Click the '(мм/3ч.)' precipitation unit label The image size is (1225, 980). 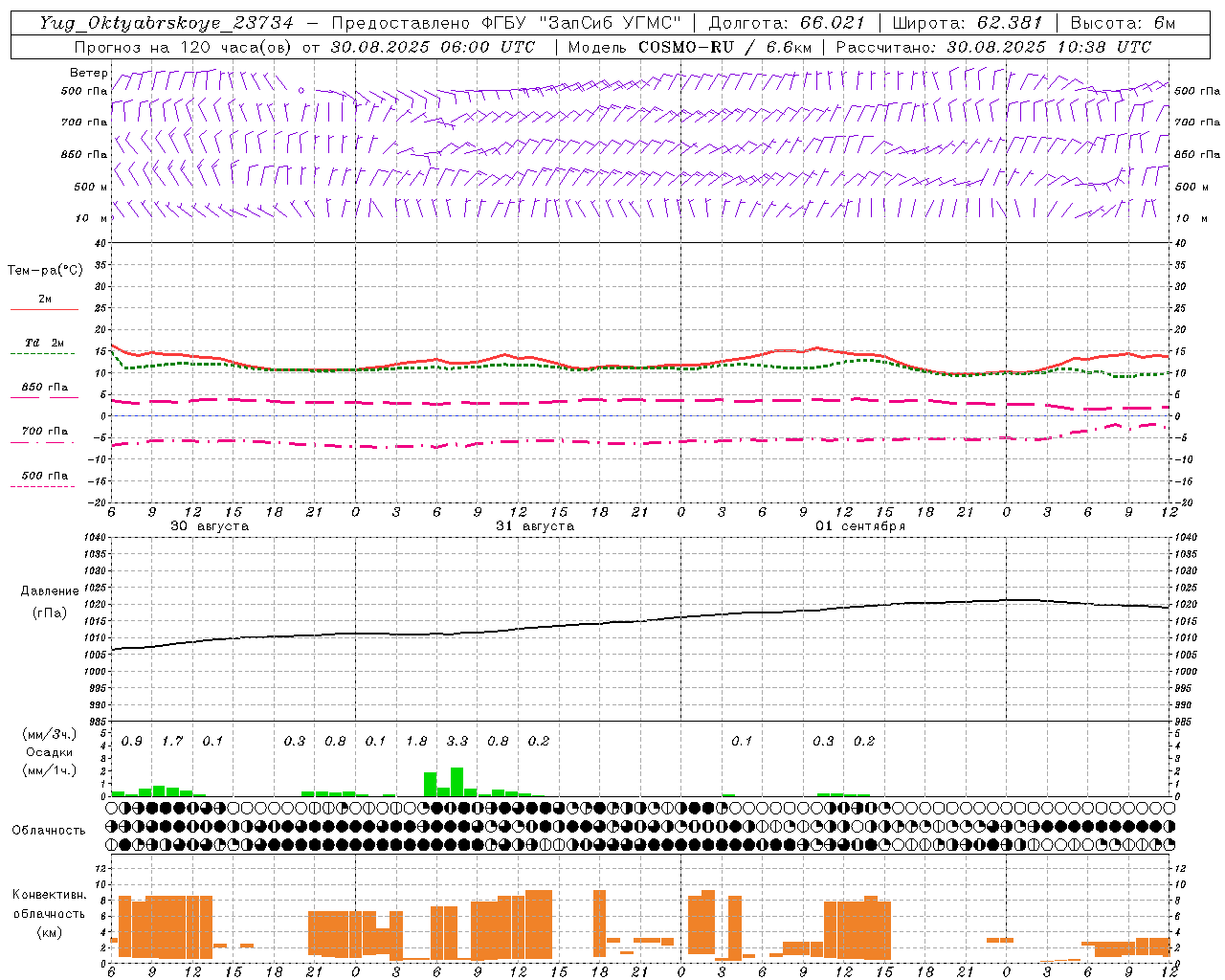pyautogui.click(x=50, y=735)
